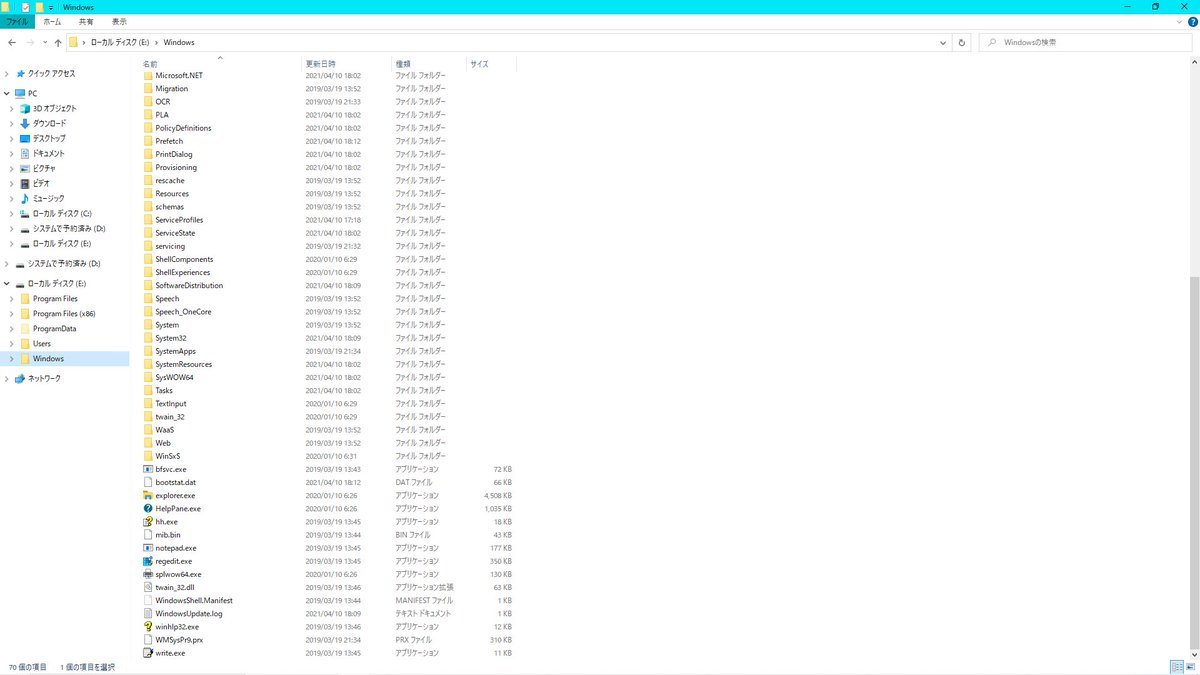The image size is (1200, 675).
Task: Expand the クイック アクセス tree node
Action: (x=7, y=74)
